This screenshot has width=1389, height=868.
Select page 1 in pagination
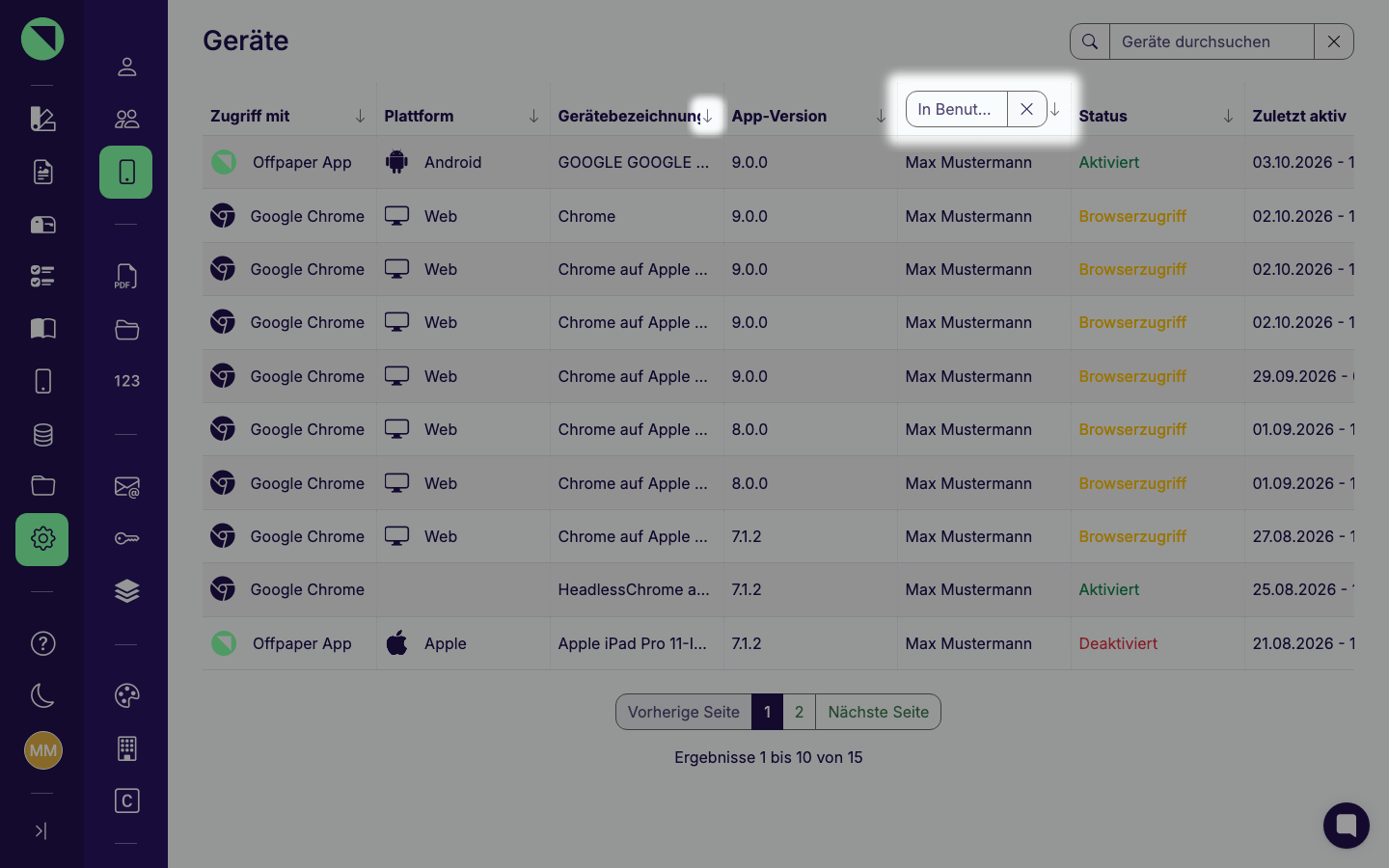click(767, 712)
